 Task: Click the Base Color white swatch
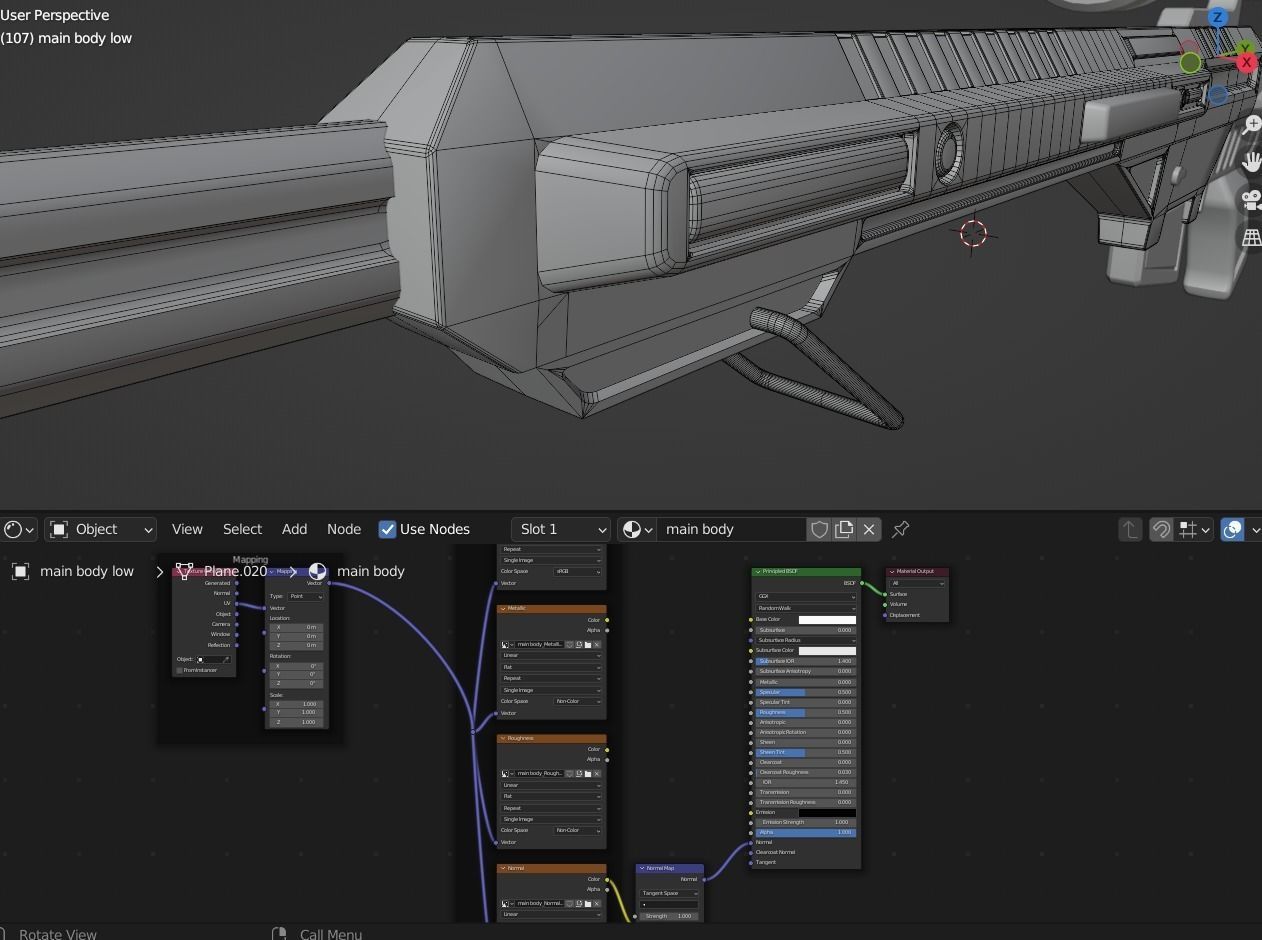point(827,620)
